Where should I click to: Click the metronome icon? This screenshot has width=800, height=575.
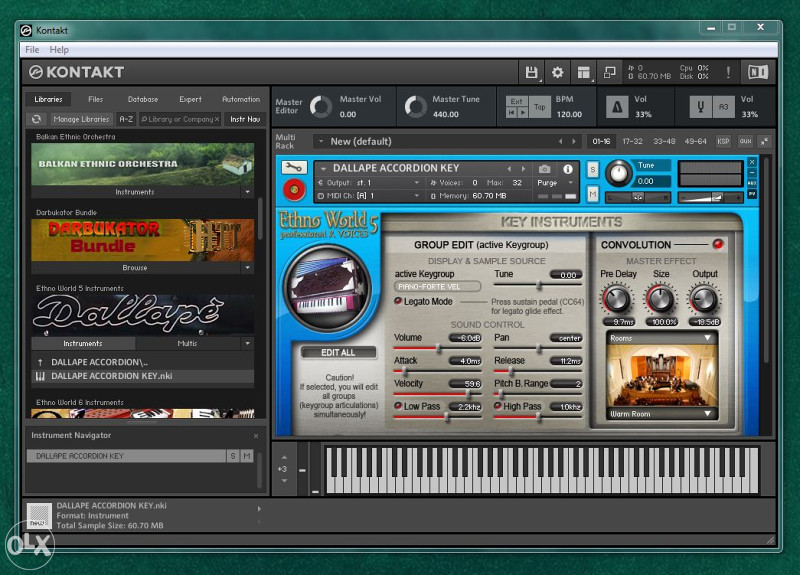(x=617, y=107)
